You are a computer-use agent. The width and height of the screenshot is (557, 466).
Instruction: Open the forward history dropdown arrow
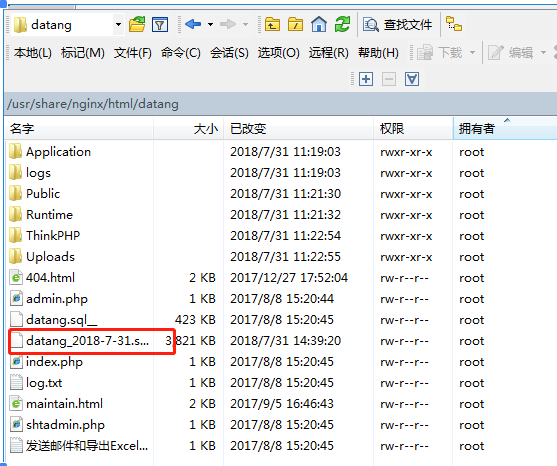click(245, 25)
